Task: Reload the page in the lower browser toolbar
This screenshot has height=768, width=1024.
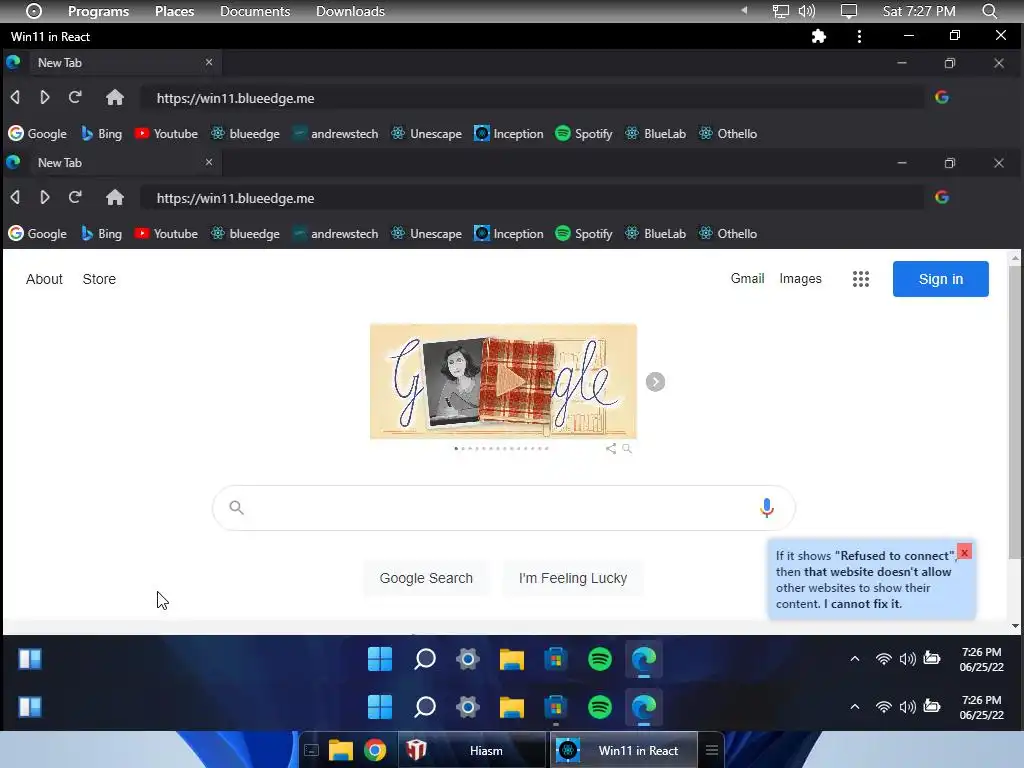Action: point(75,197)
